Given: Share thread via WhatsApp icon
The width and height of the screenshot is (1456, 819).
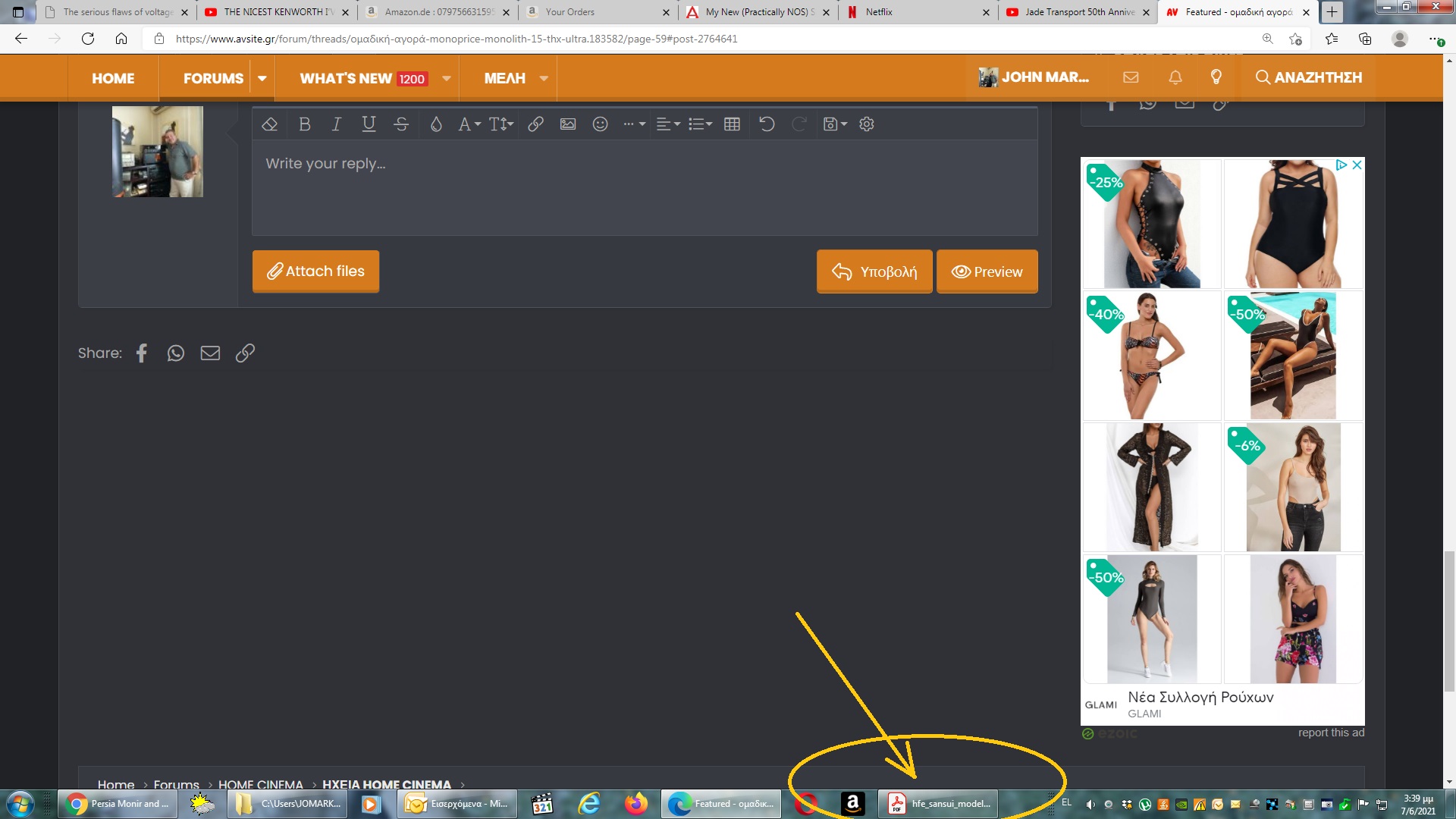Looking at the screenshot, I should click(x=176, y=353).
